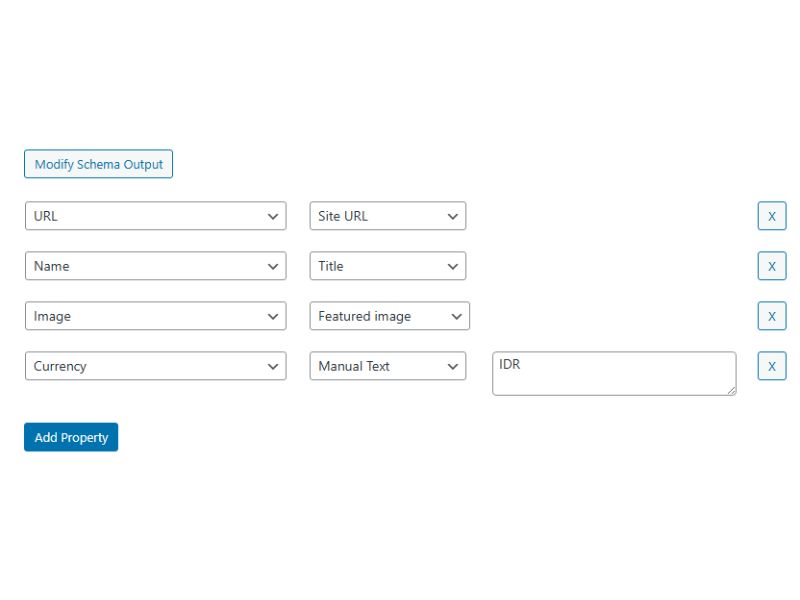This screenshot has height=600, width=800.
Task: Open the Site URL value dropdown
Action: [x=387, y=216]
